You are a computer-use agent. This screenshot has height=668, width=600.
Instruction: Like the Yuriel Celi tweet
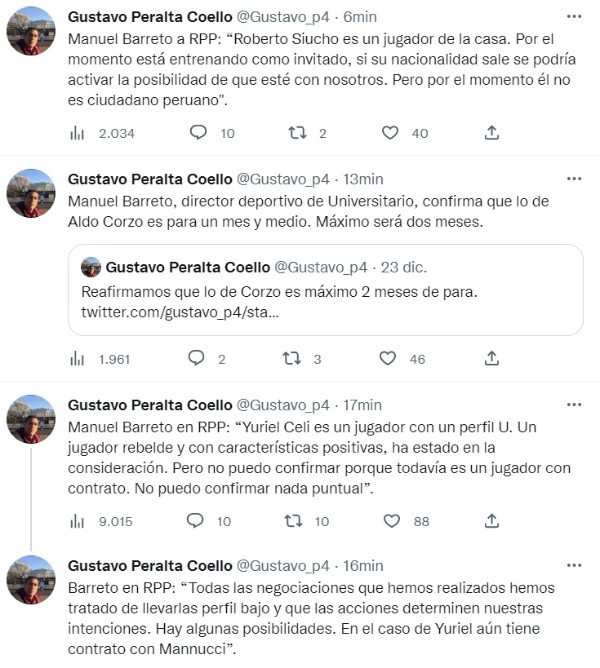coord(390,521)
